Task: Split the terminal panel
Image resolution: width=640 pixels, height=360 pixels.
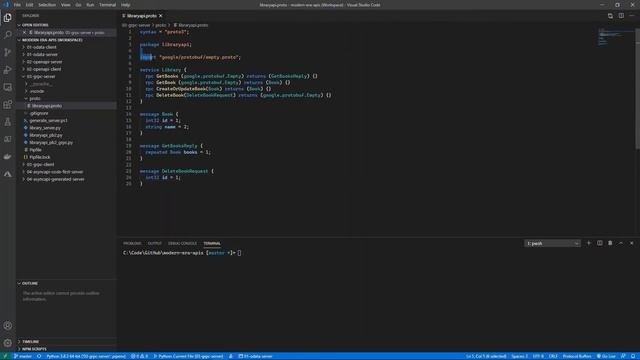Action: tap(600, 243)
